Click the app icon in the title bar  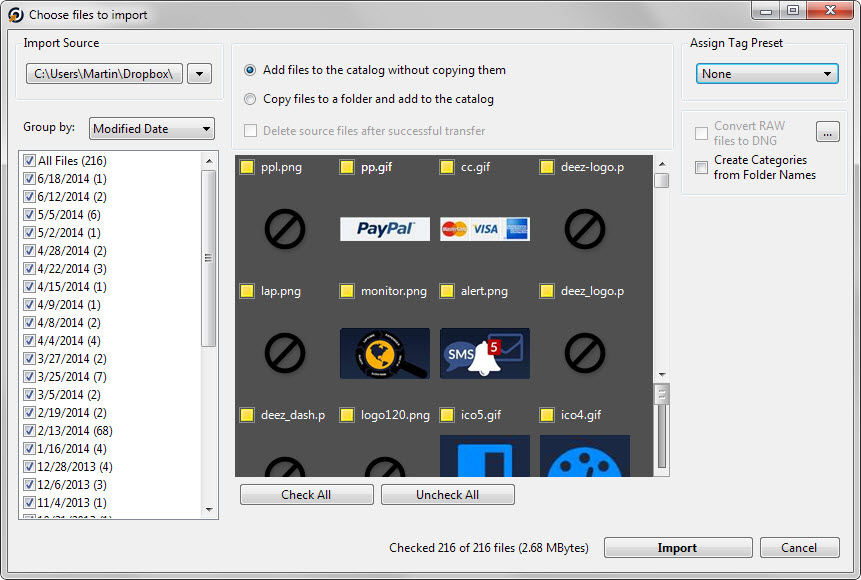click(x=15, y=15)
